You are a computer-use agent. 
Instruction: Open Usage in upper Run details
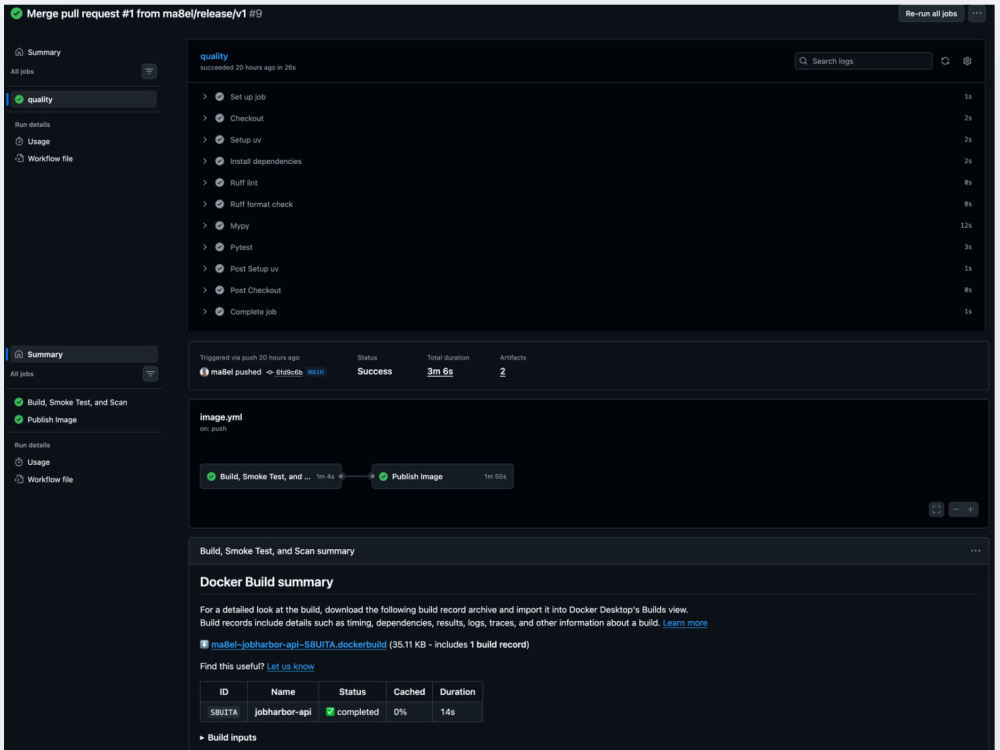[38, 142]
